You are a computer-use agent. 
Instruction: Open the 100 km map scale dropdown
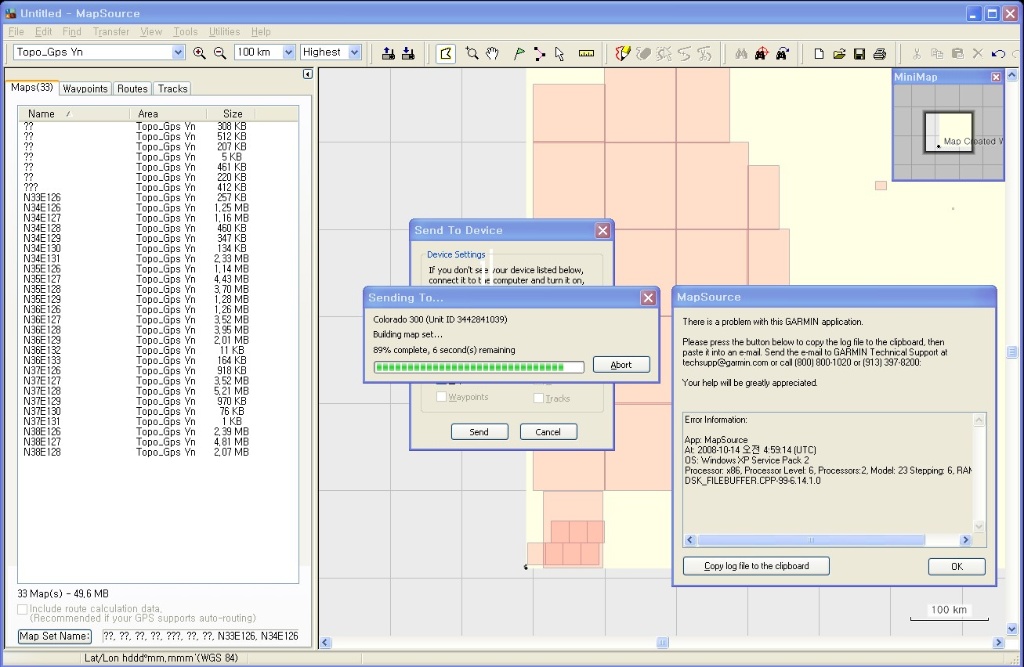[x=289, y=52]
